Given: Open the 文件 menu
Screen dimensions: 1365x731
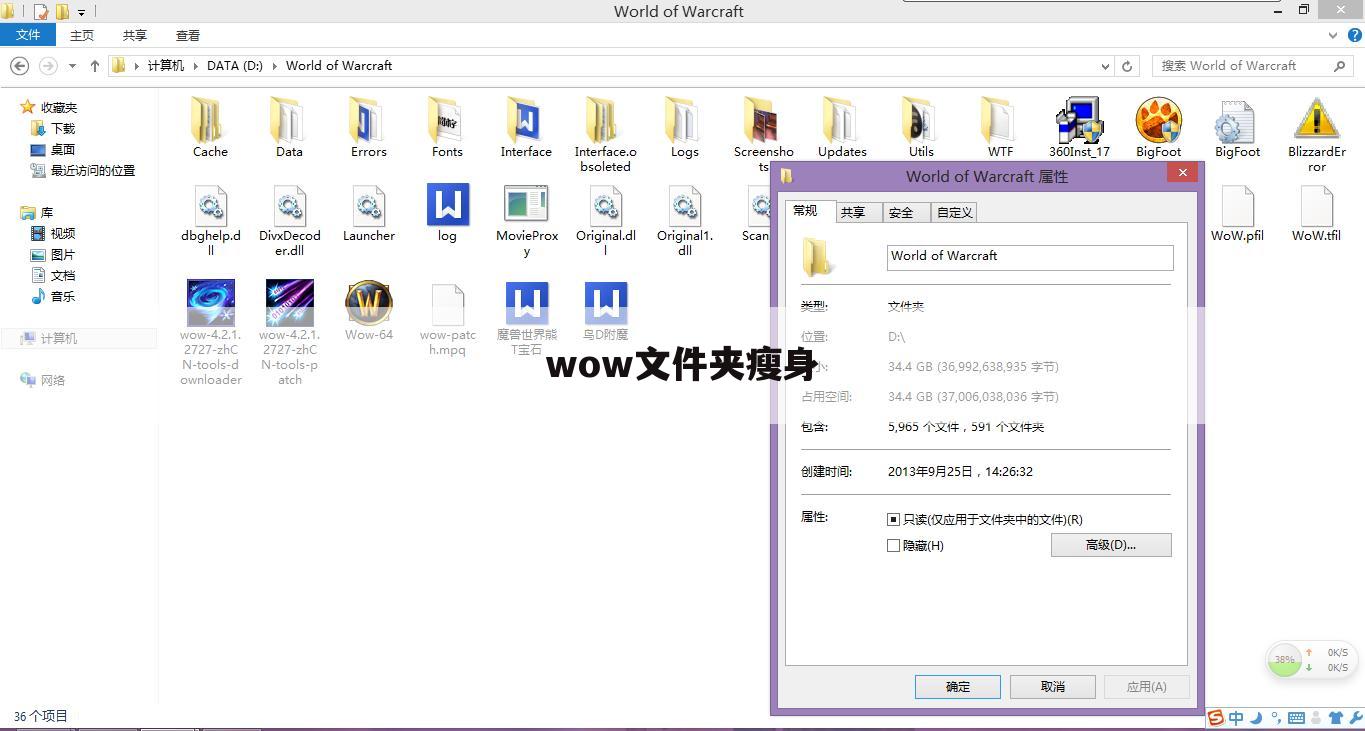Looking at the screenshot, I should click(x=28, y=35).
